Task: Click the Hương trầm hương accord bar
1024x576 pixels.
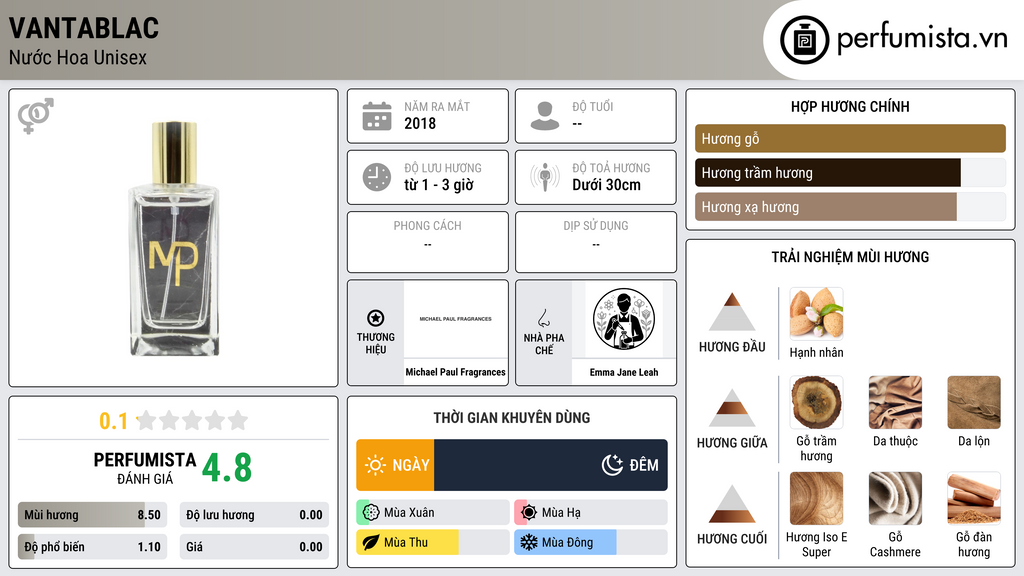Action: click(850, 173)
